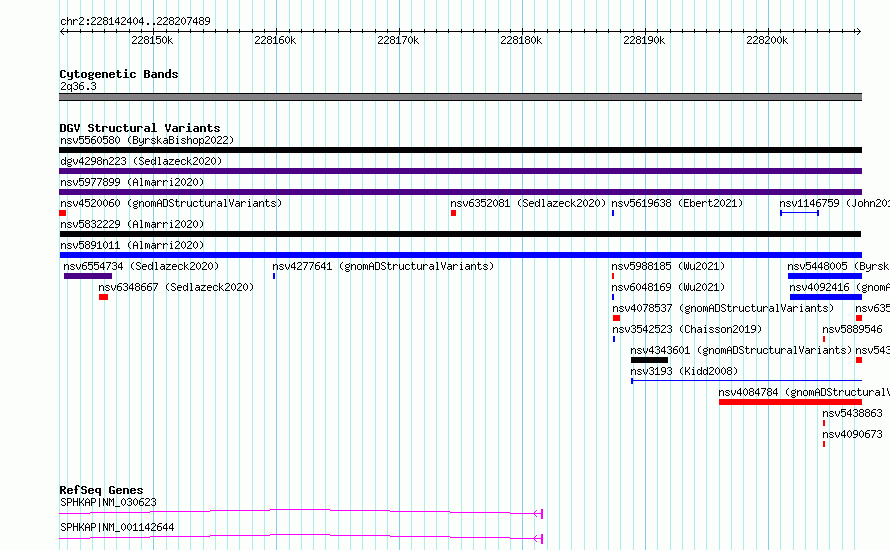Click the red nsv6352081 Sedlazeck2020 marker
The height and width of the screenshot is (550, 890).
454,213
